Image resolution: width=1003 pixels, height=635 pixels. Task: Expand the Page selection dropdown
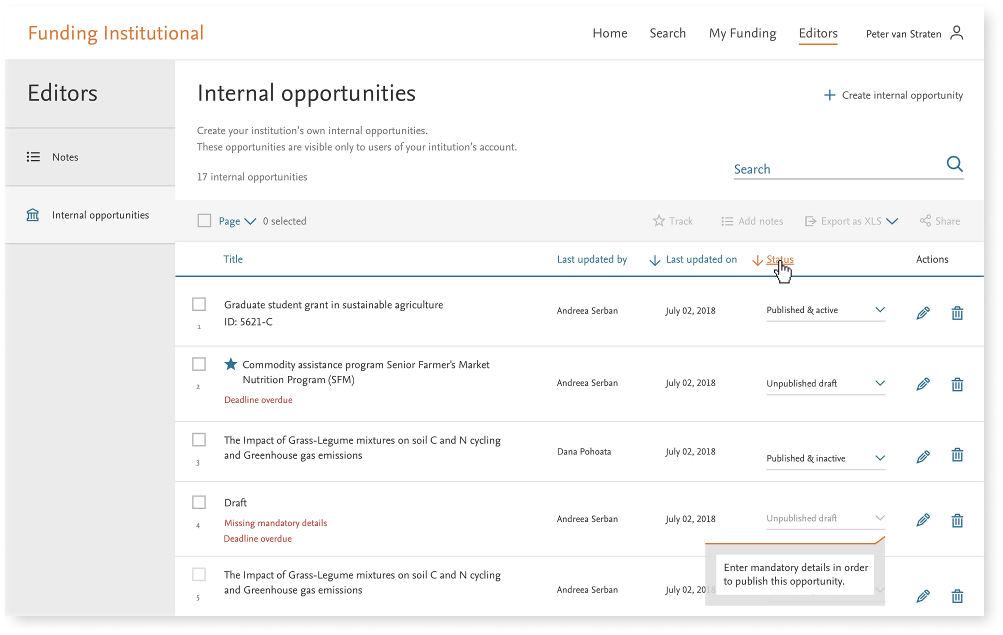tap(250, 221)
